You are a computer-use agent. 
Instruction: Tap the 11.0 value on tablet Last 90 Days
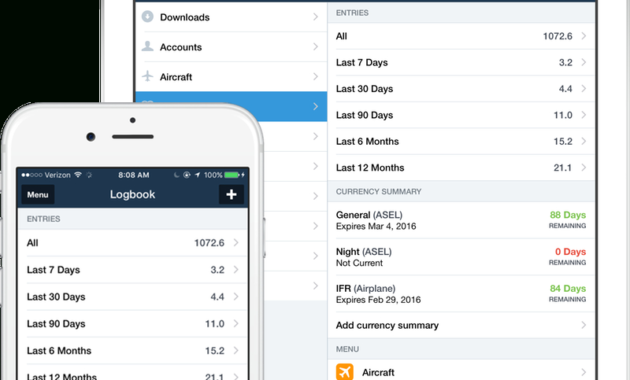(563, 115)
